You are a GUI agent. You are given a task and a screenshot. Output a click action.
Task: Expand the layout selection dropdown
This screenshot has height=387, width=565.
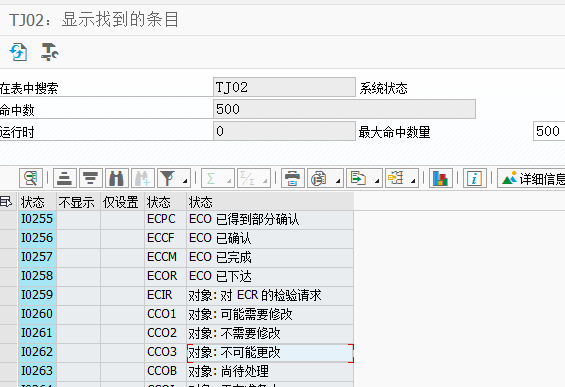pyautogui.click(x=413, y=181)
